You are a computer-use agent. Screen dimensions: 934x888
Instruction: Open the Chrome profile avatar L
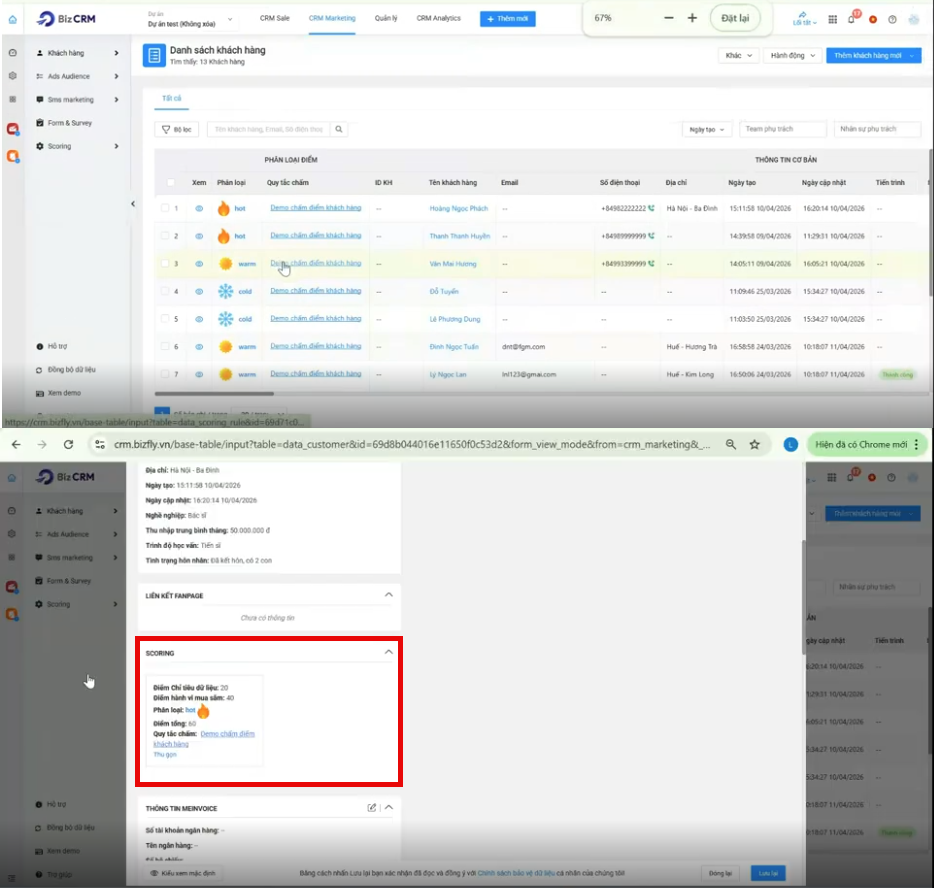[x=790, y=444]
